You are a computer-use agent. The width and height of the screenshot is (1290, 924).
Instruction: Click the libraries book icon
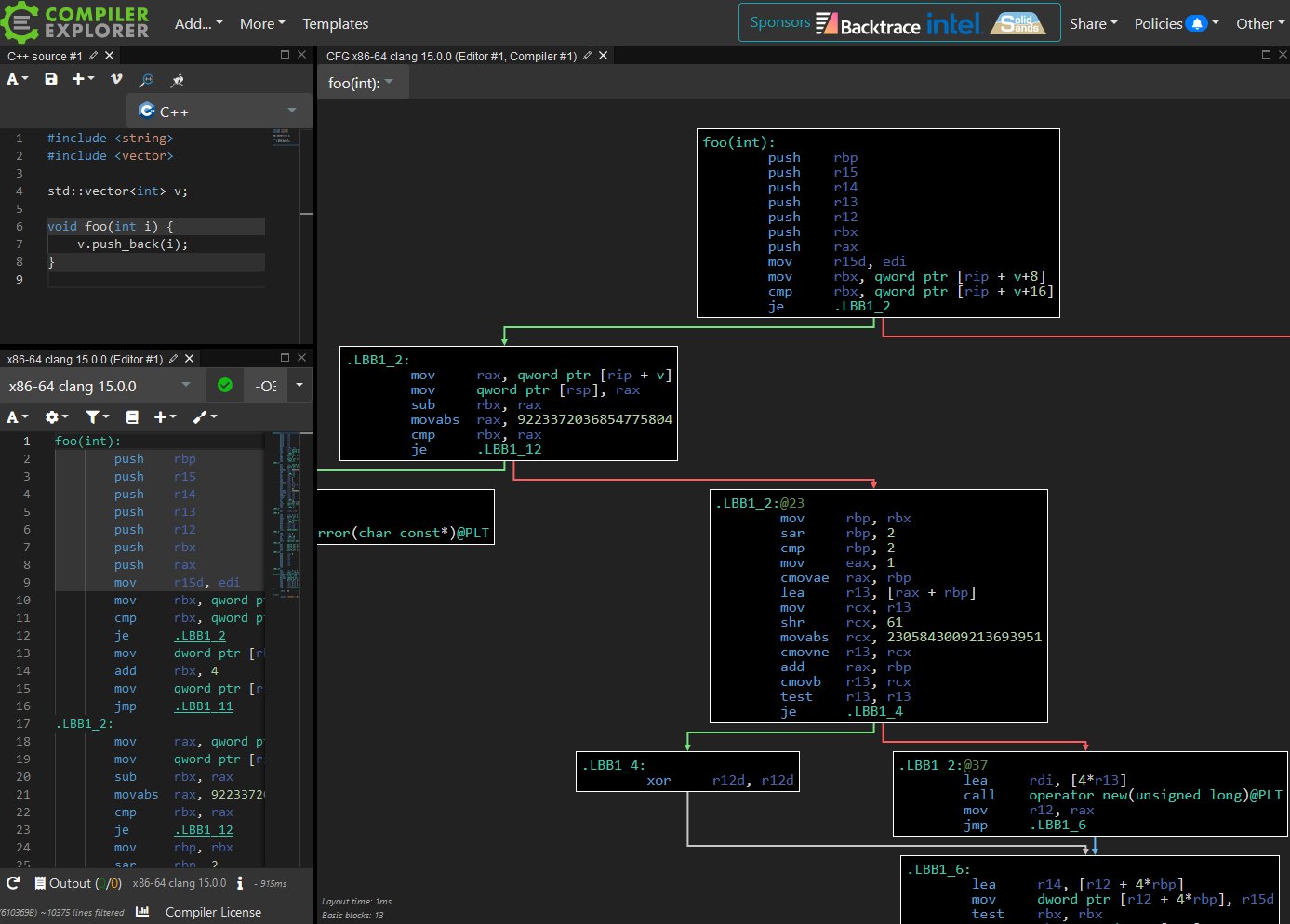pos(132,417)
